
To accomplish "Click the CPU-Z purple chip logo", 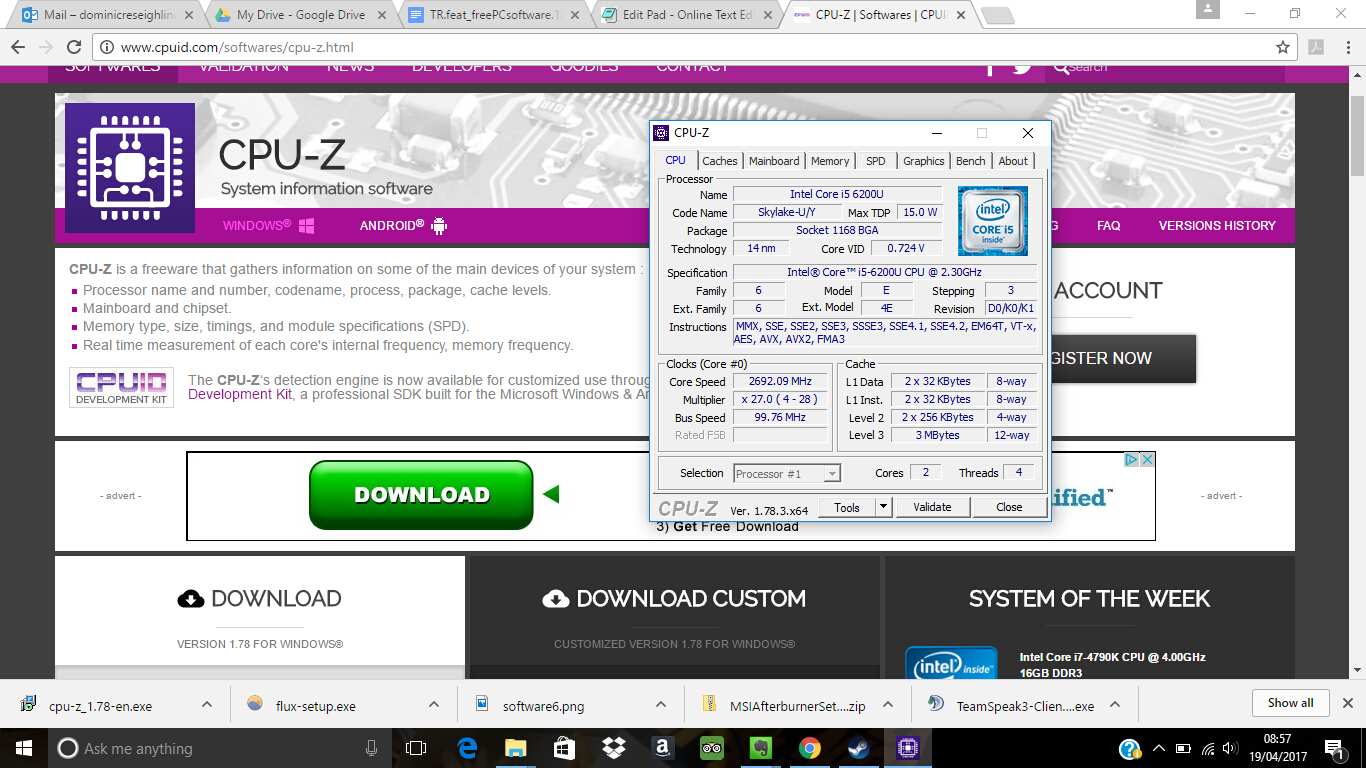I will pyautogui.click(x=130, y=168).
